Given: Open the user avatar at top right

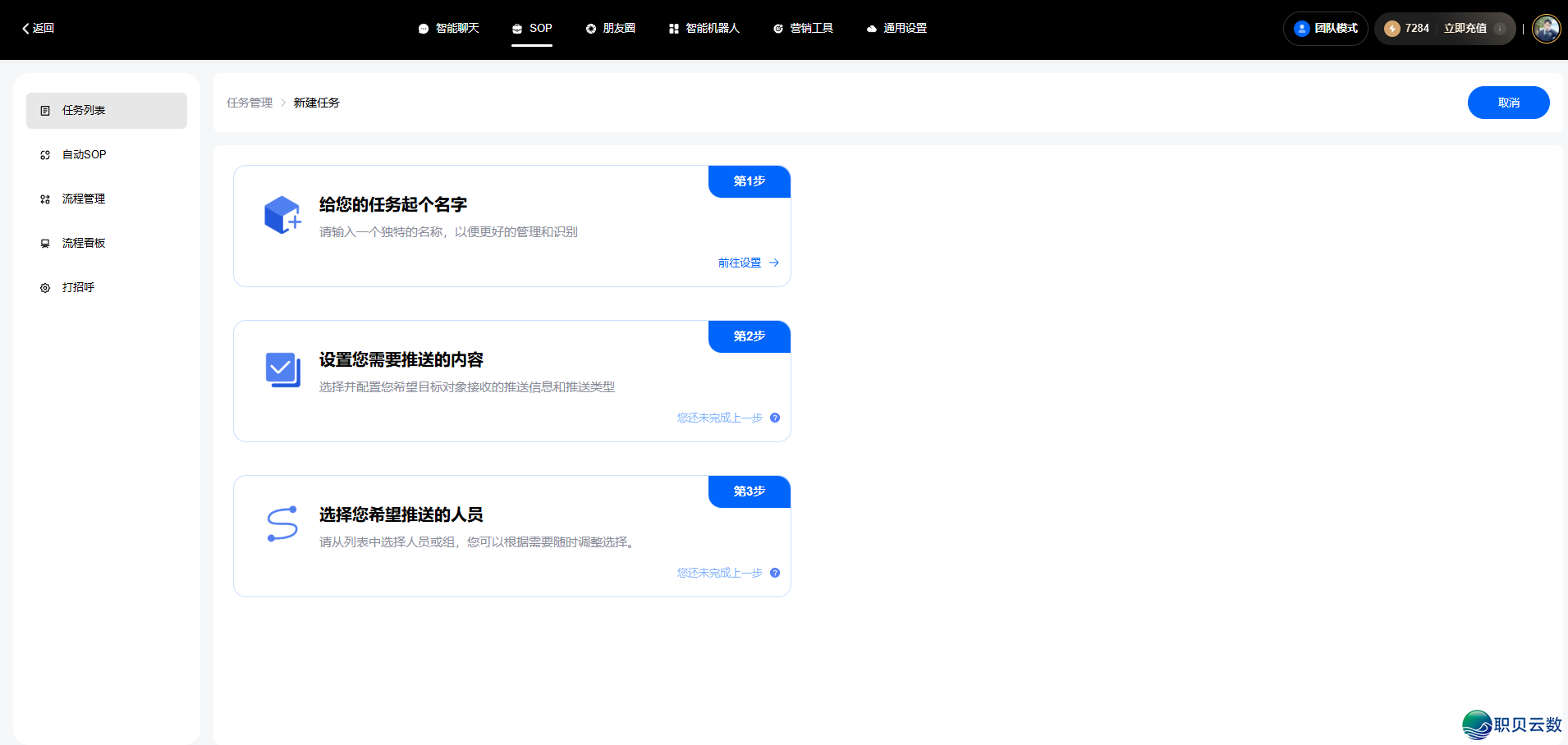Looking at the screenshot, I should [x=1546, y=28].
